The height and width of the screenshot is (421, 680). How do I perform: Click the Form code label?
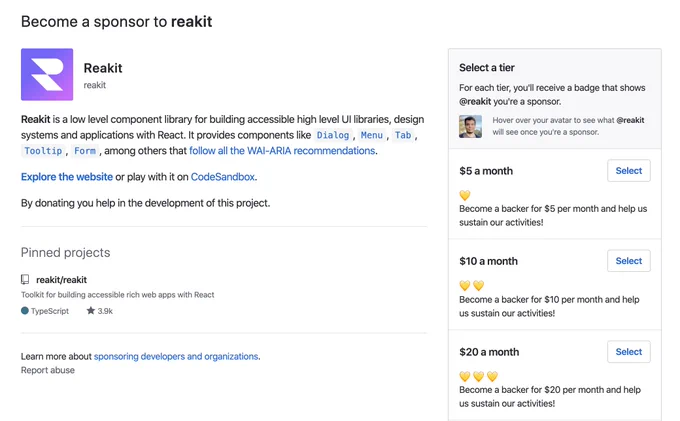point(85,151)
